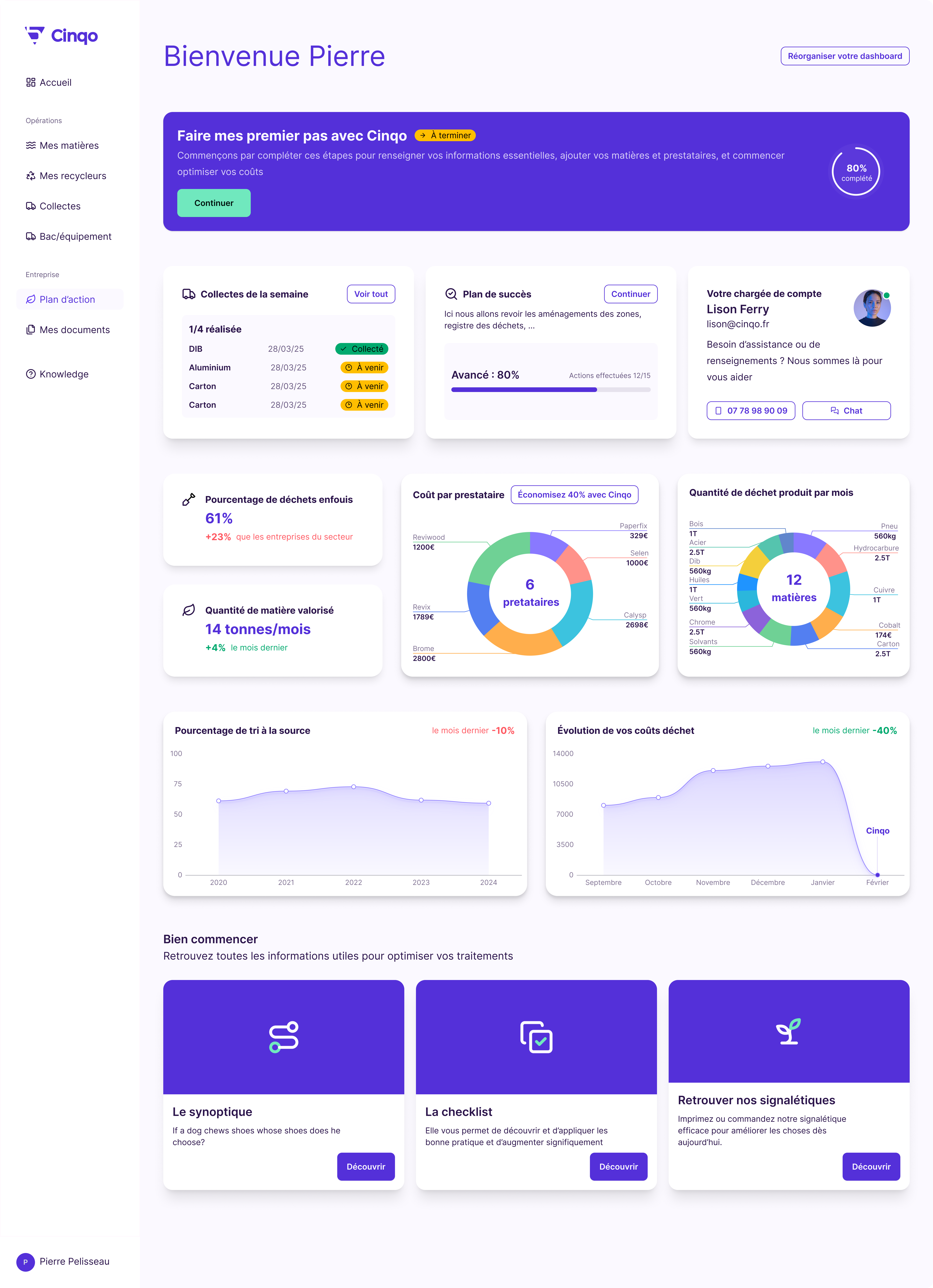Click the Mes documents icon
The image size is (933, 1288).
31,329
